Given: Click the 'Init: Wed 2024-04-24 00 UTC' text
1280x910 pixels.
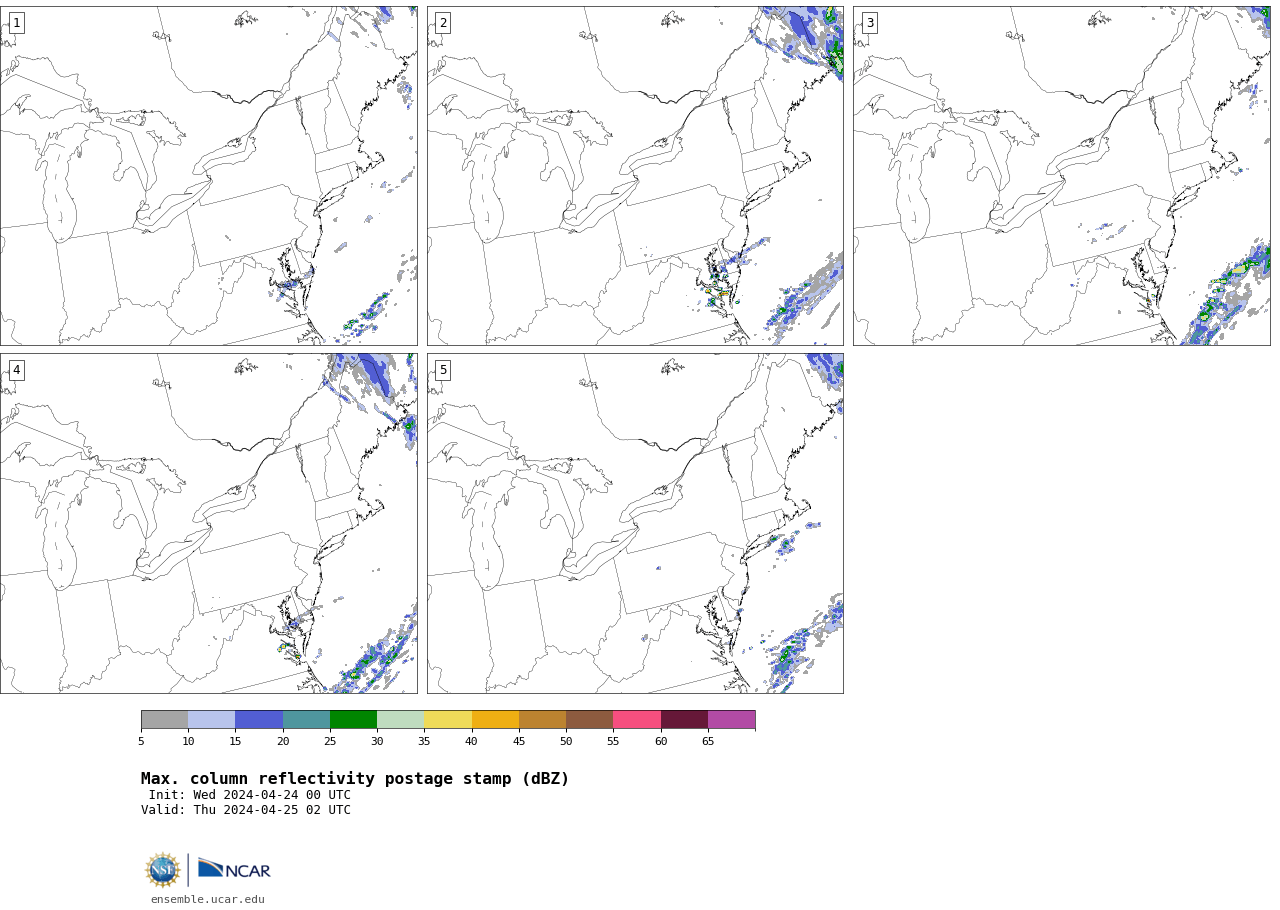Looking at the screenshot, I should coord(250,795).
